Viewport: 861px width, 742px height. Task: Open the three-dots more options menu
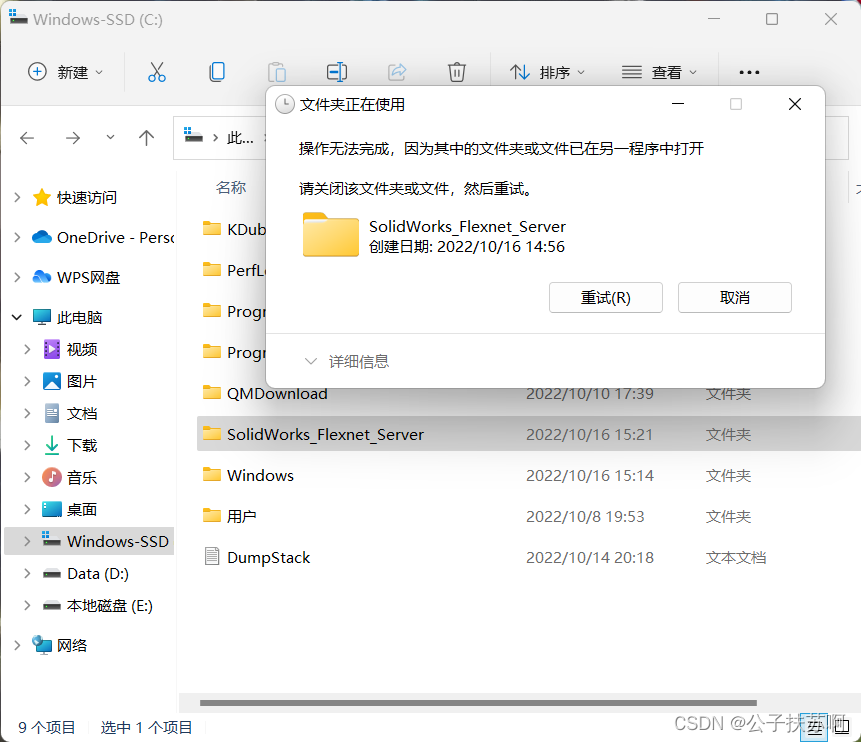click(749, 72)
